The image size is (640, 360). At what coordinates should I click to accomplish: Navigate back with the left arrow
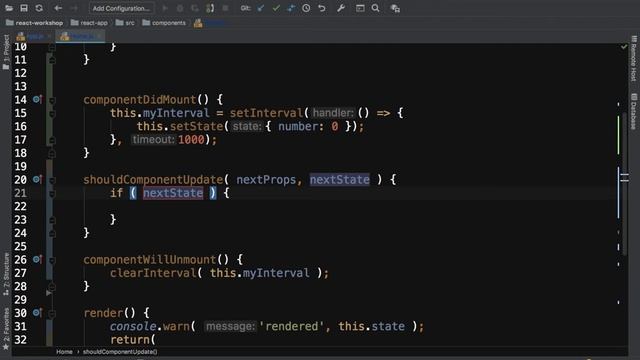(x=58, y=8)
